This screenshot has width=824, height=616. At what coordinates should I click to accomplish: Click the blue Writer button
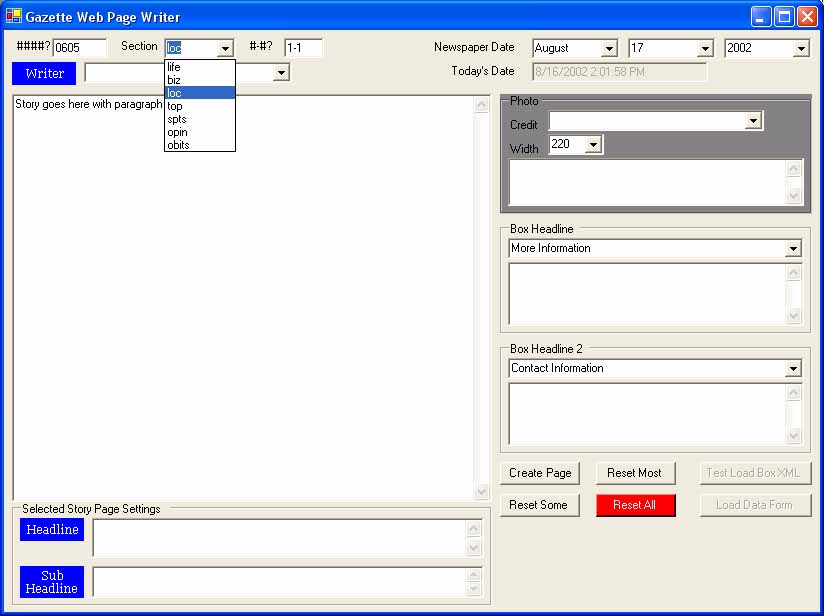point(44,73)
